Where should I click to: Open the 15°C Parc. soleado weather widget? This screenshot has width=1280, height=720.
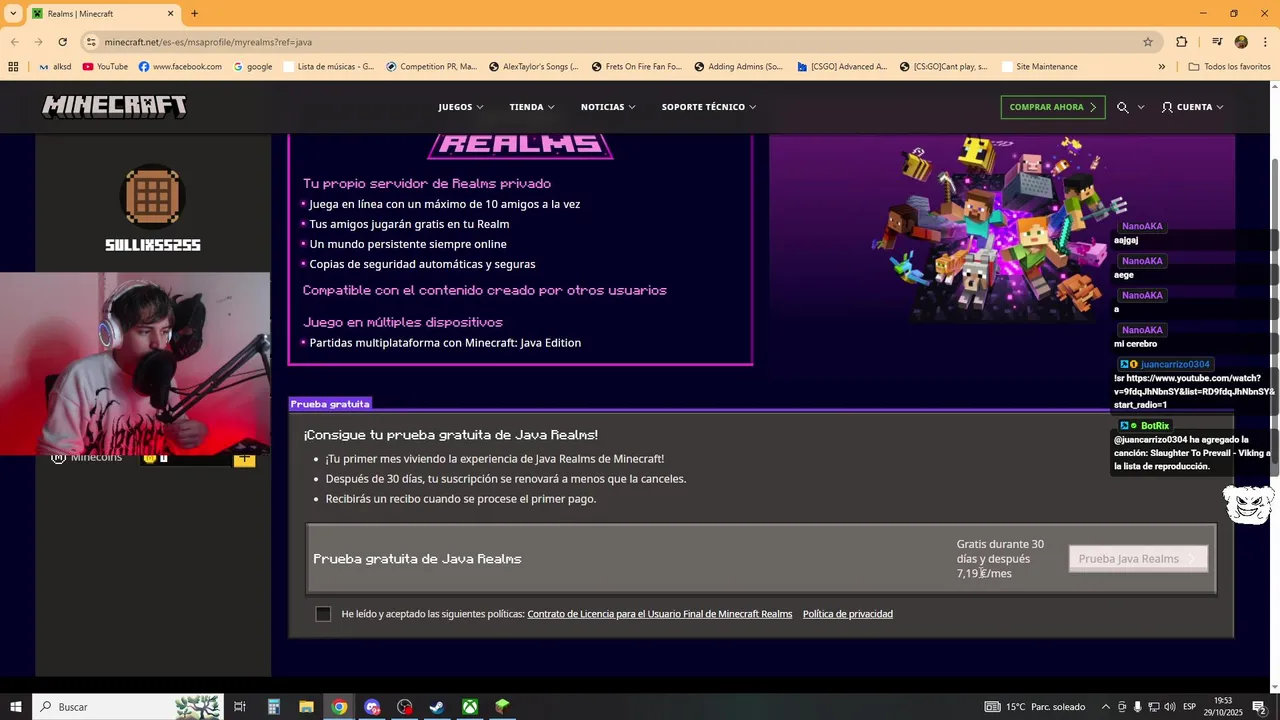pos(1035,707)
